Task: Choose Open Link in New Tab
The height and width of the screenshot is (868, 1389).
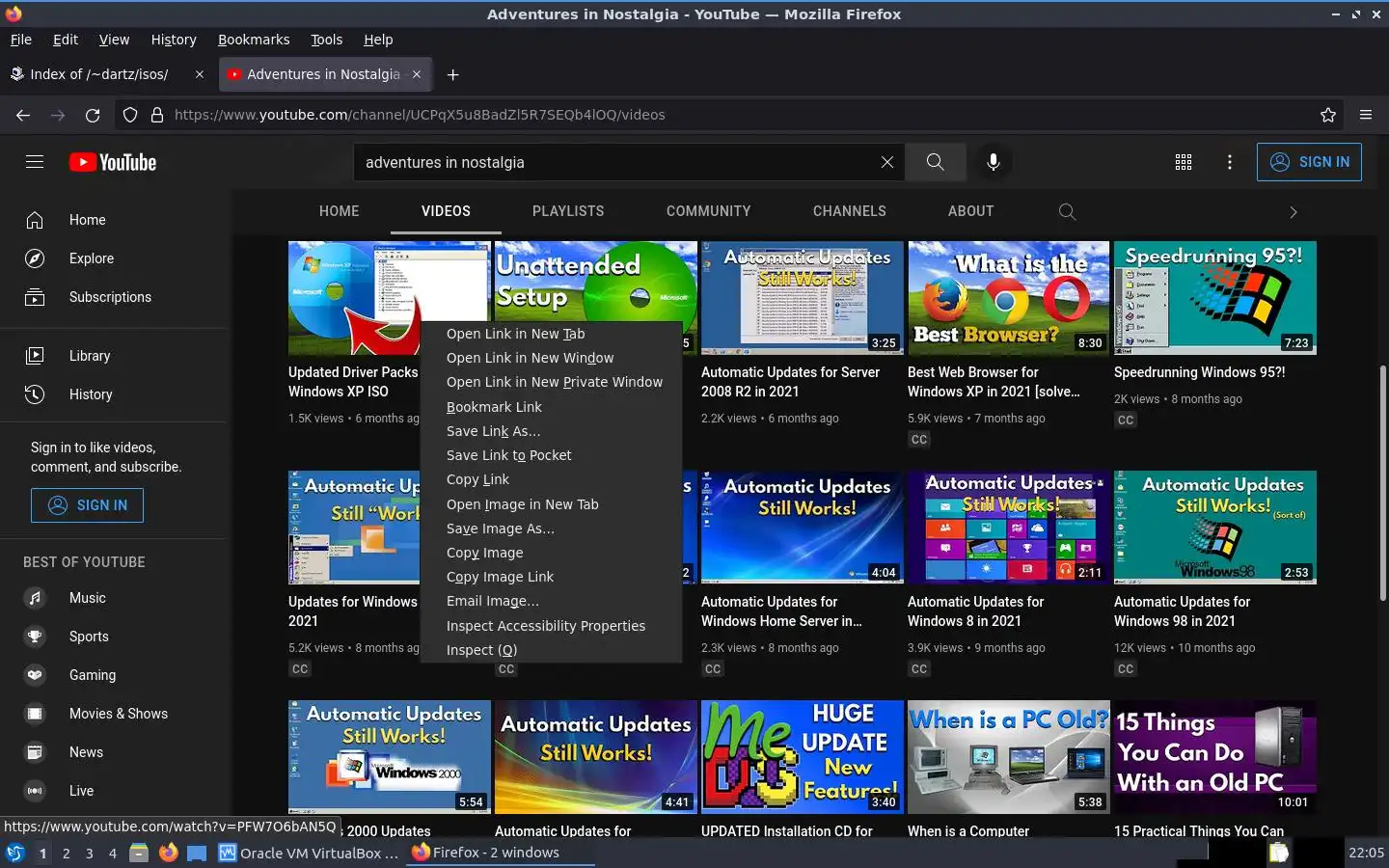Action: (551, 334)
